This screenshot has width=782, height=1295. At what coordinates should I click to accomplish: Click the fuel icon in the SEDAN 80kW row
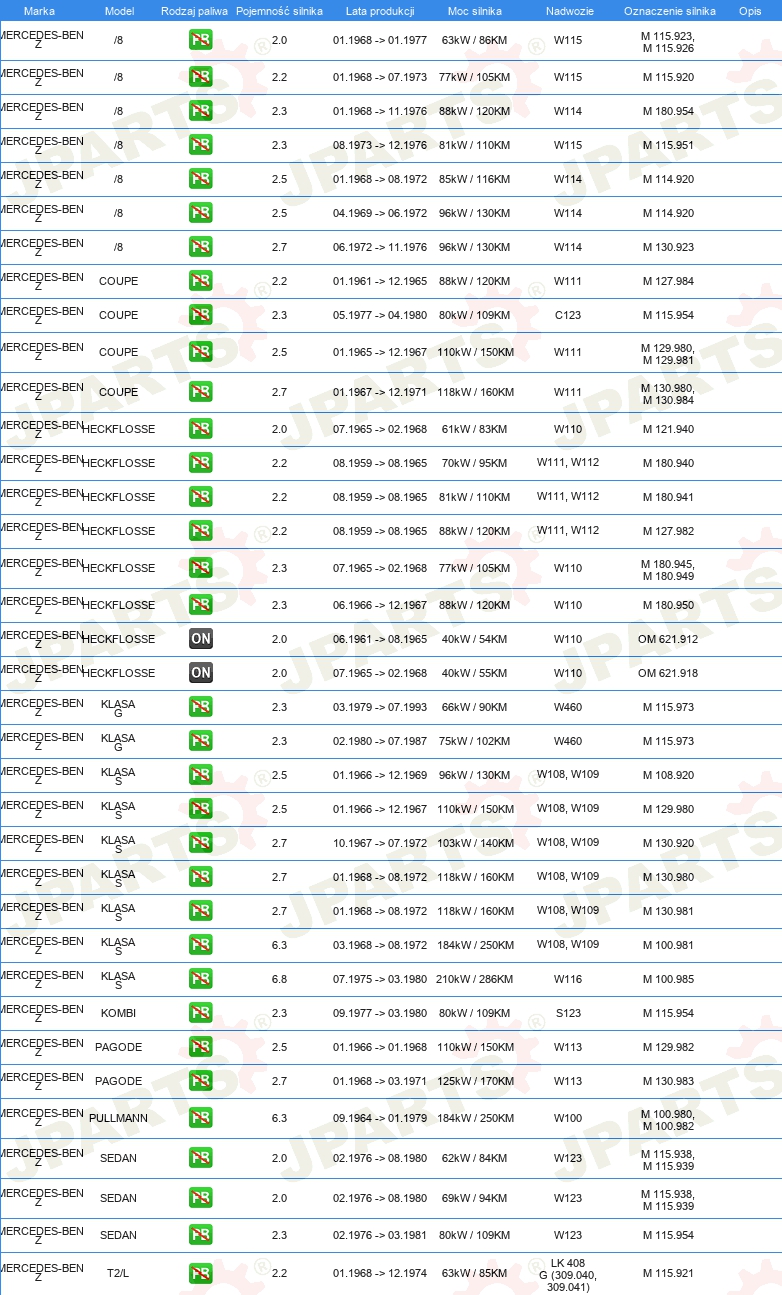[x=200, y=1235]
